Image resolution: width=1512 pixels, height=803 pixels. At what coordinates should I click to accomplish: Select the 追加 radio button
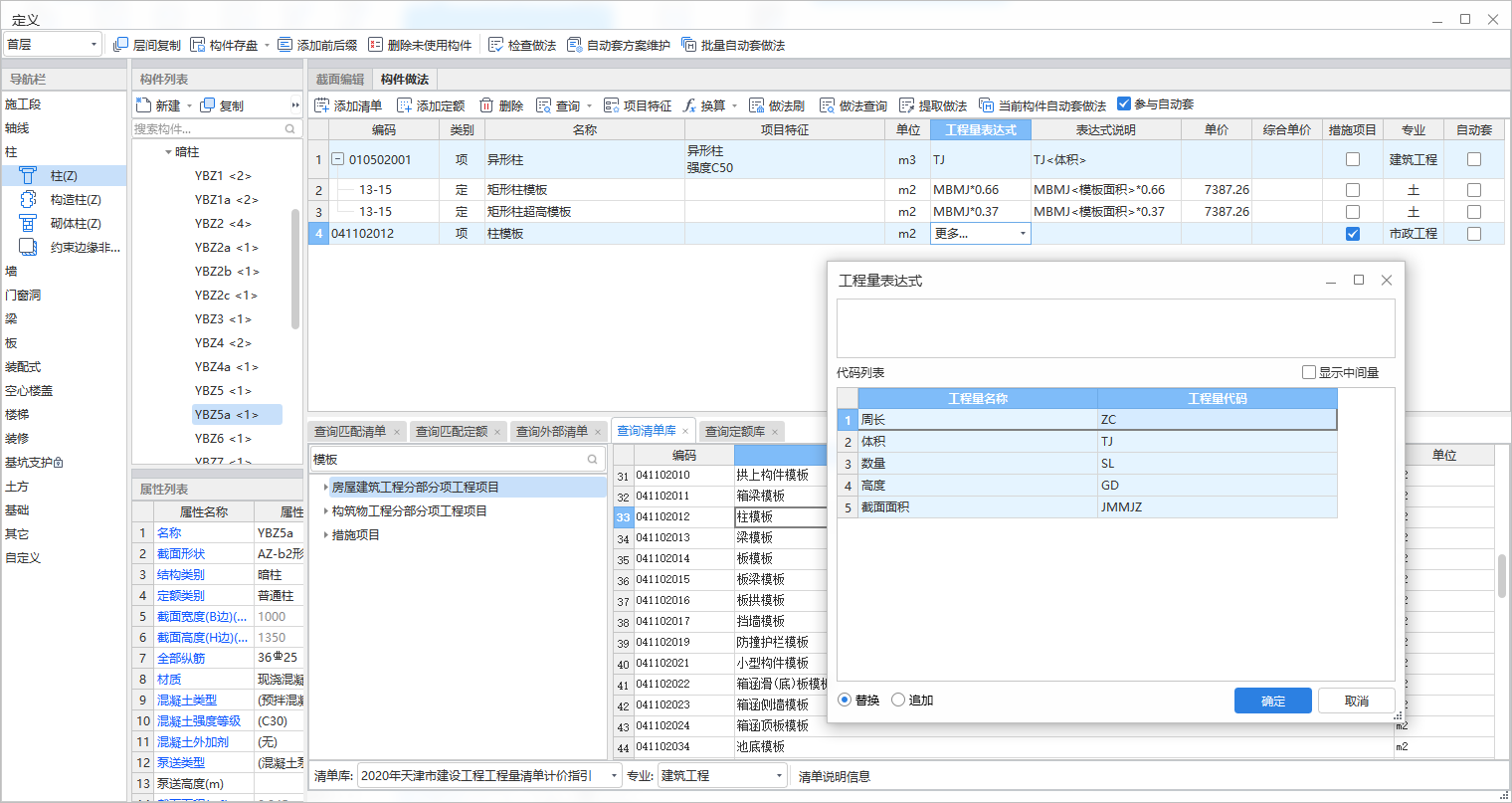pyautogui.click(x=898, y=700)
